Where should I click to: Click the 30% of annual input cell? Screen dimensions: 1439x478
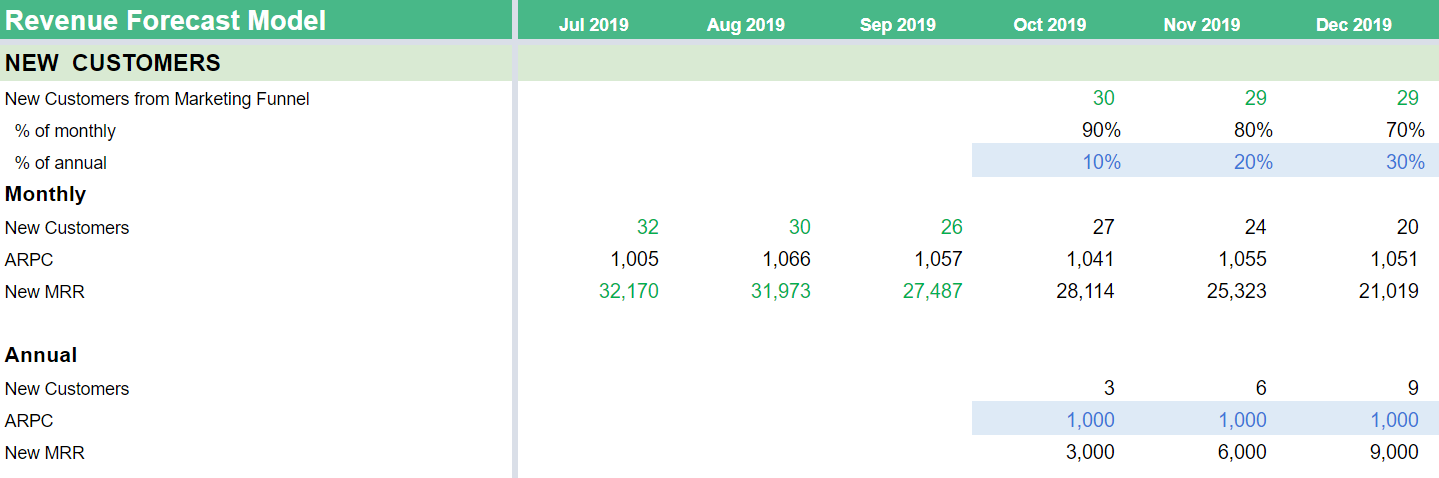pos(1405,162)
